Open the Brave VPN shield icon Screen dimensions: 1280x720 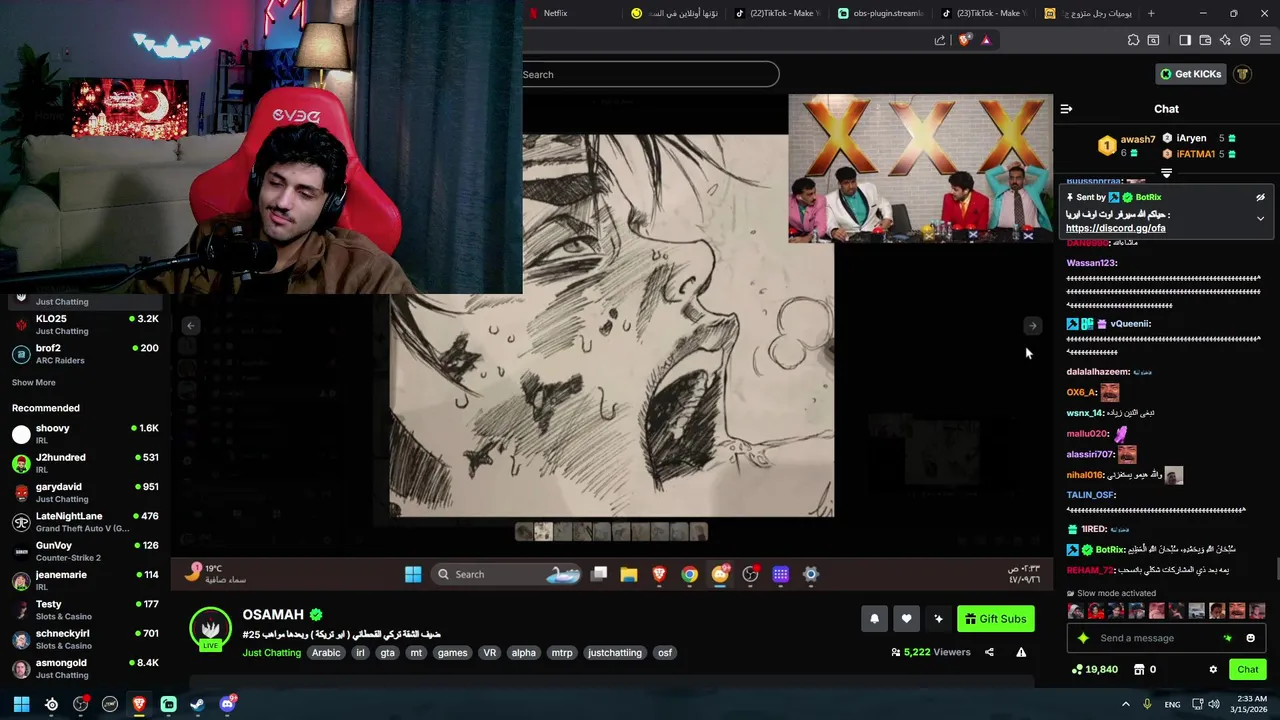pyautogui.click(x=1245, y=40)
